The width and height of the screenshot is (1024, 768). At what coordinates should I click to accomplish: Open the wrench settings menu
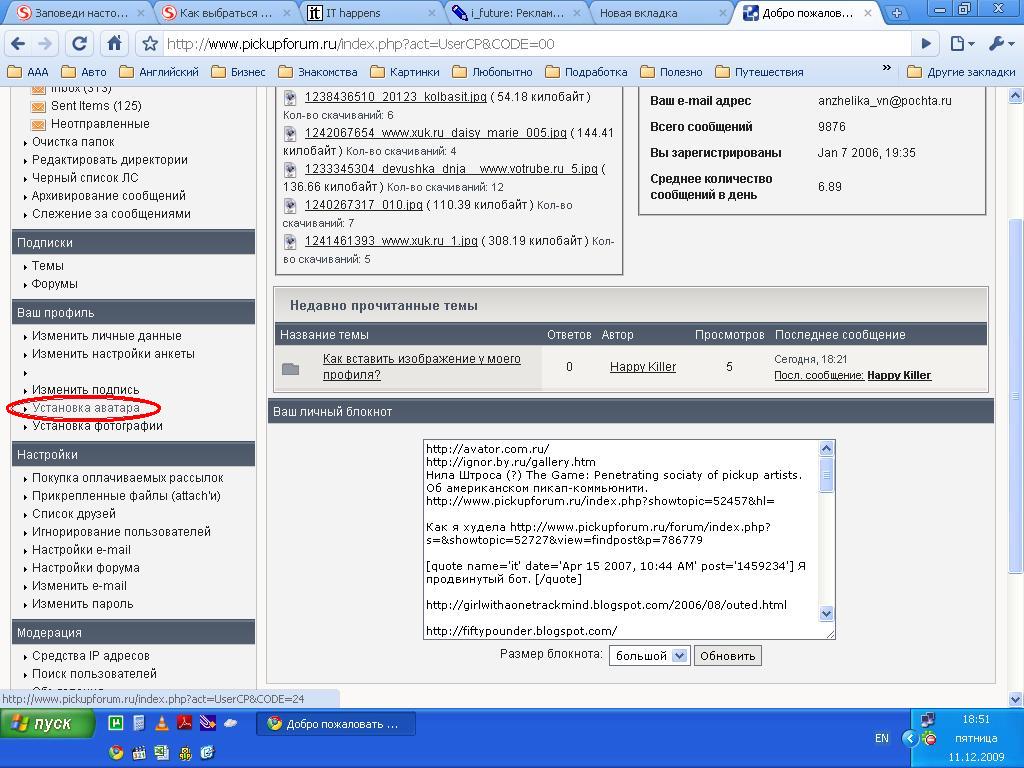[1000, 44]
